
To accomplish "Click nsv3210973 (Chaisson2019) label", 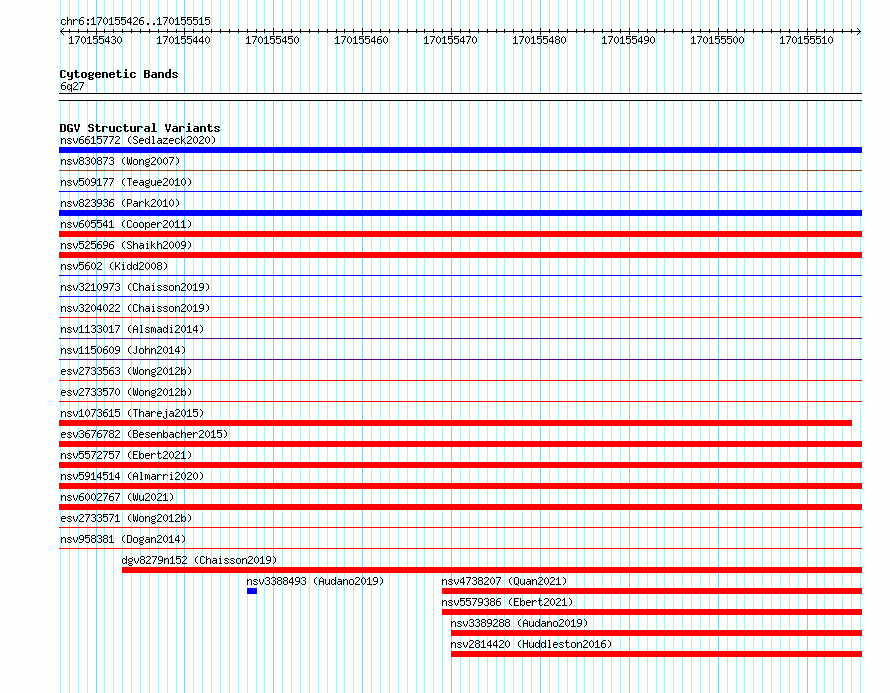I will [135, 287].
